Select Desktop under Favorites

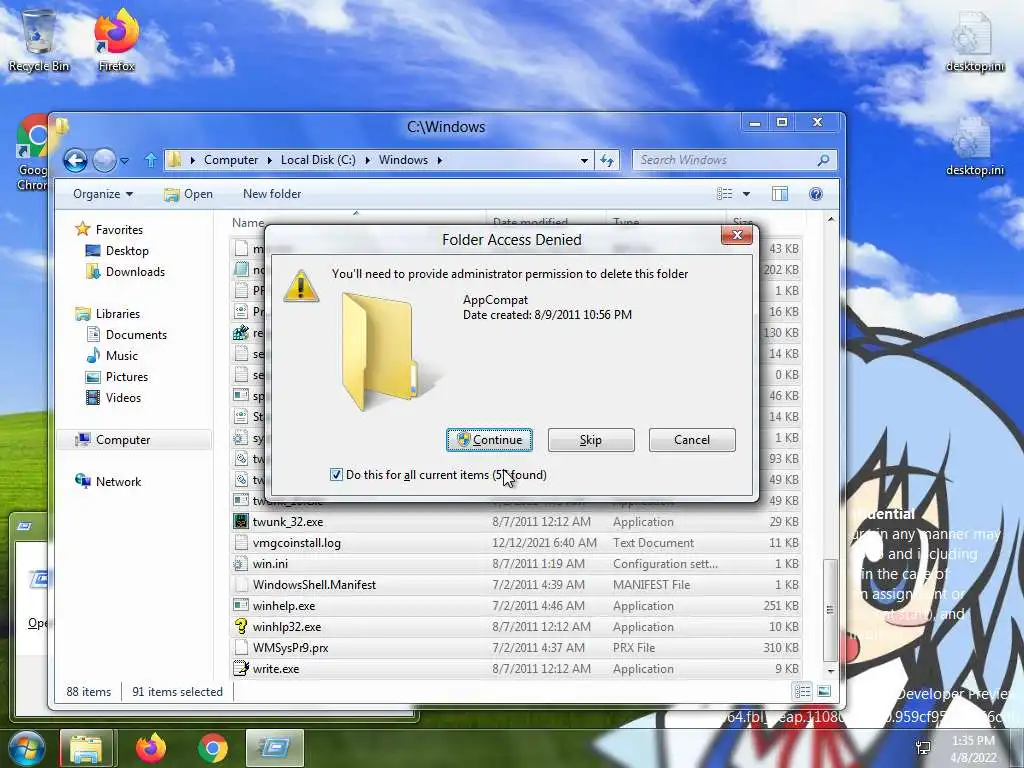[x=127, y=251]
